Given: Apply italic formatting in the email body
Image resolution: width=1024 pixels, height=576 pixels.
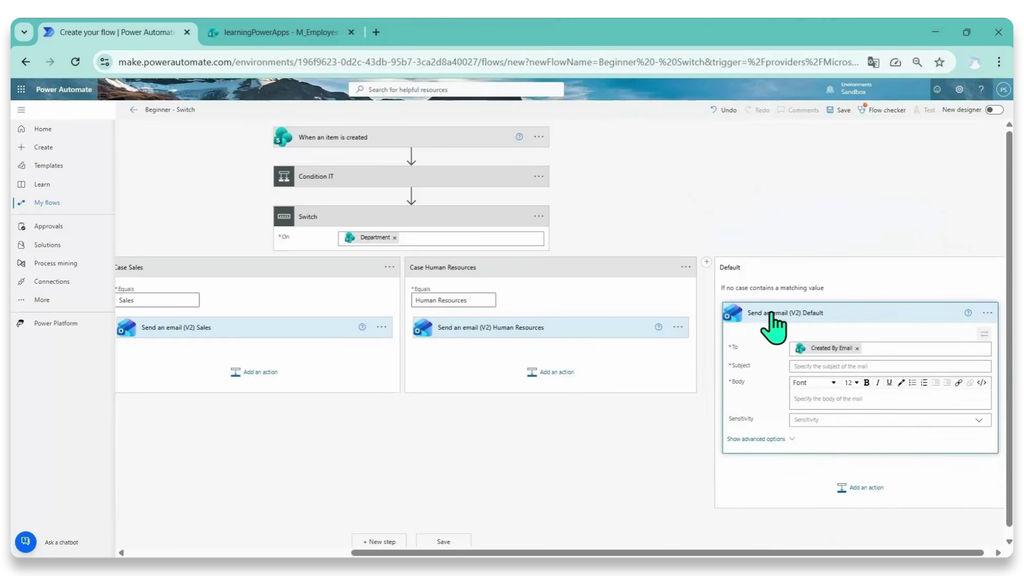Looking at the screenshot, I should click(878, 383).
